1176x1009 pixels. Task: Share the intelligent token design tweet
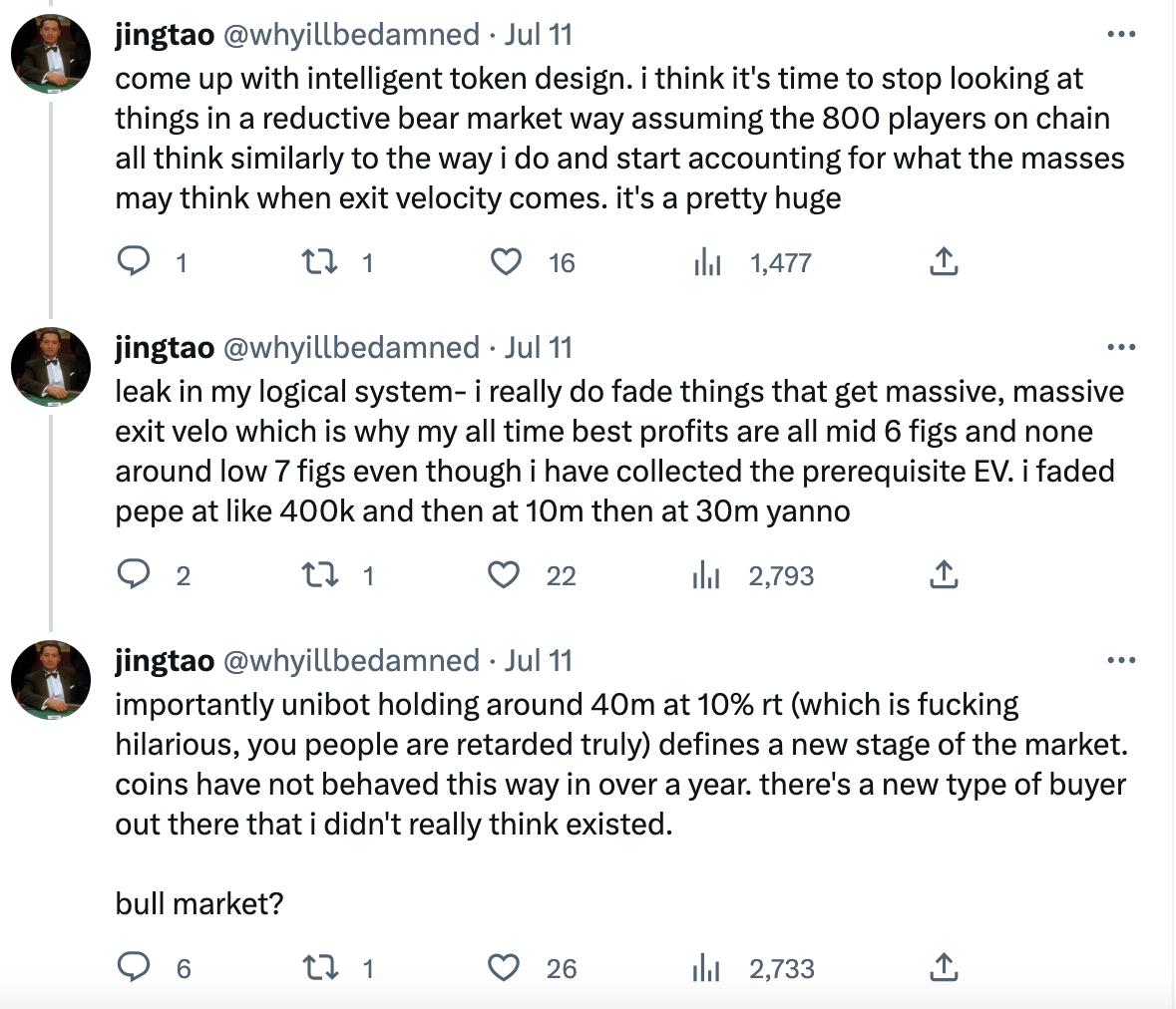[x=944, y=262]
